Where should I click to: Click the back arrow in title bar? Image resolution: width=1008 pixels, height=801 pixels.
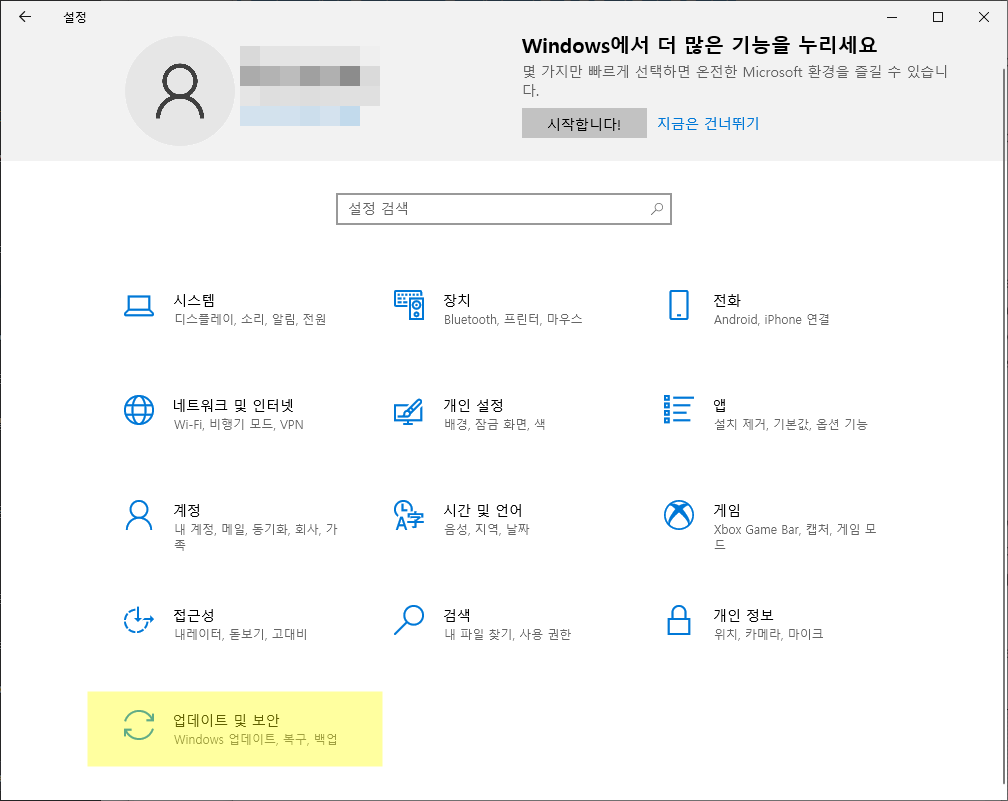25,17
